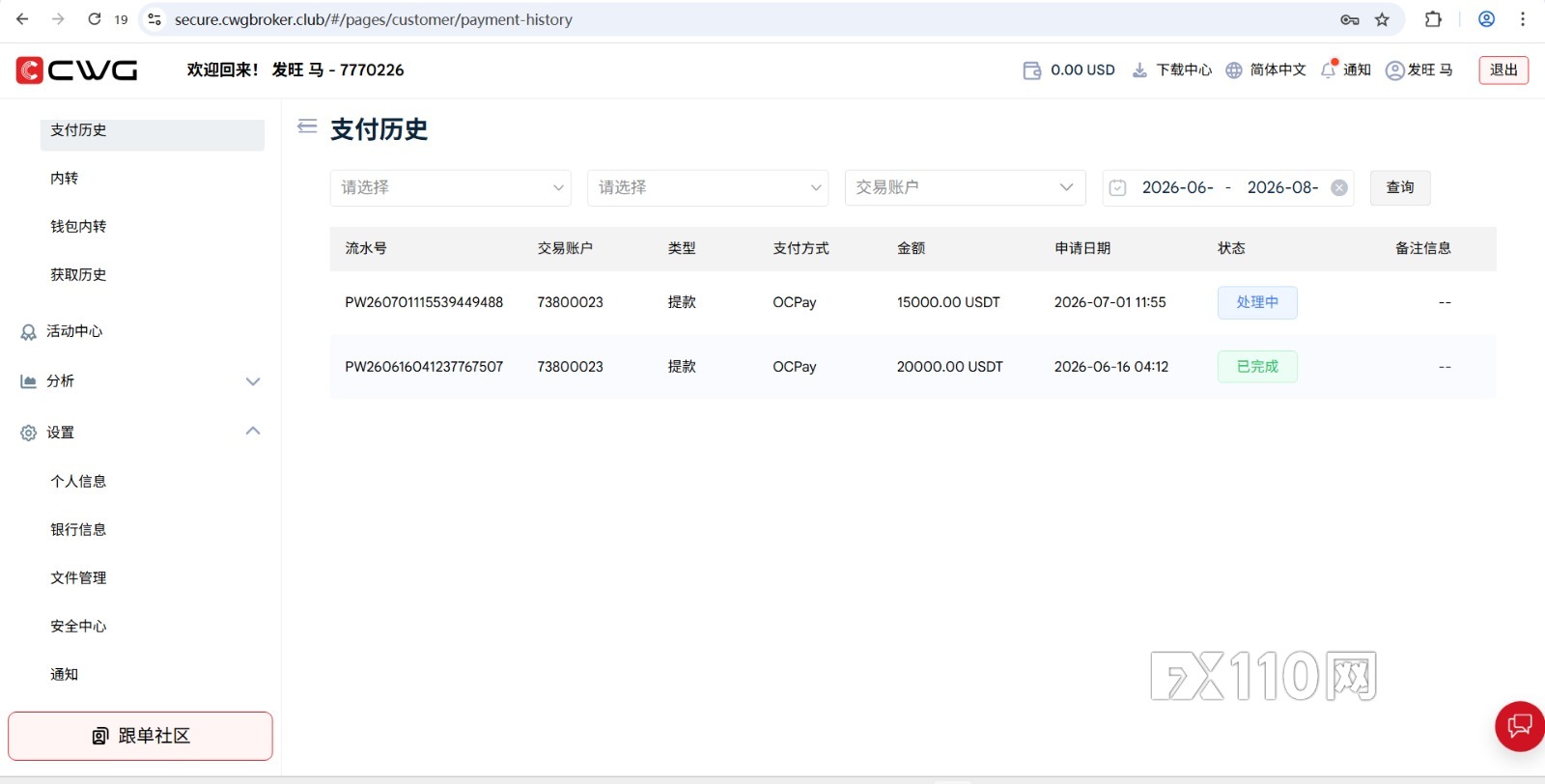Click the 退出 logout button

click(1503, 70)
